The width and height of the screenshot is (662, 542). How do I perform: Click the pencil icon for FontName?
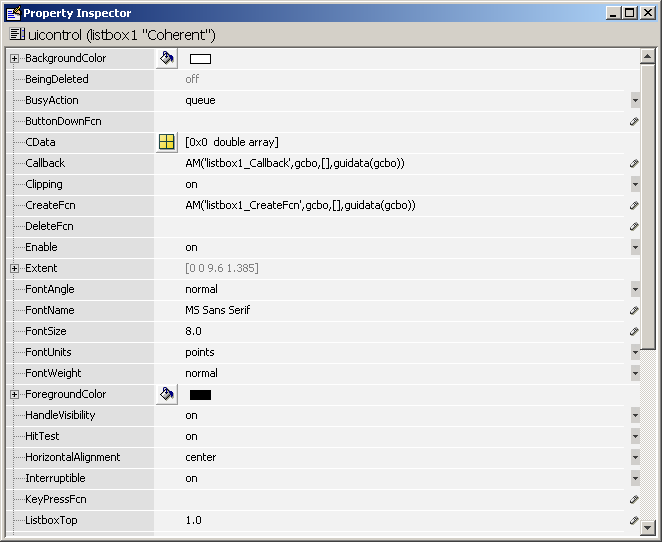click(x=634, y=310)
